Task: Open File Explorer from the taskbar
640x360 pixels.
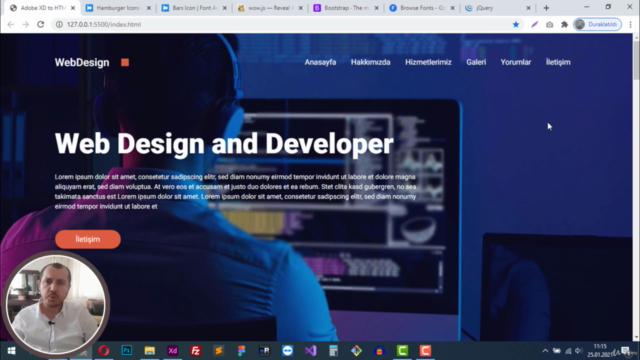Action: [x=149, y=351]
